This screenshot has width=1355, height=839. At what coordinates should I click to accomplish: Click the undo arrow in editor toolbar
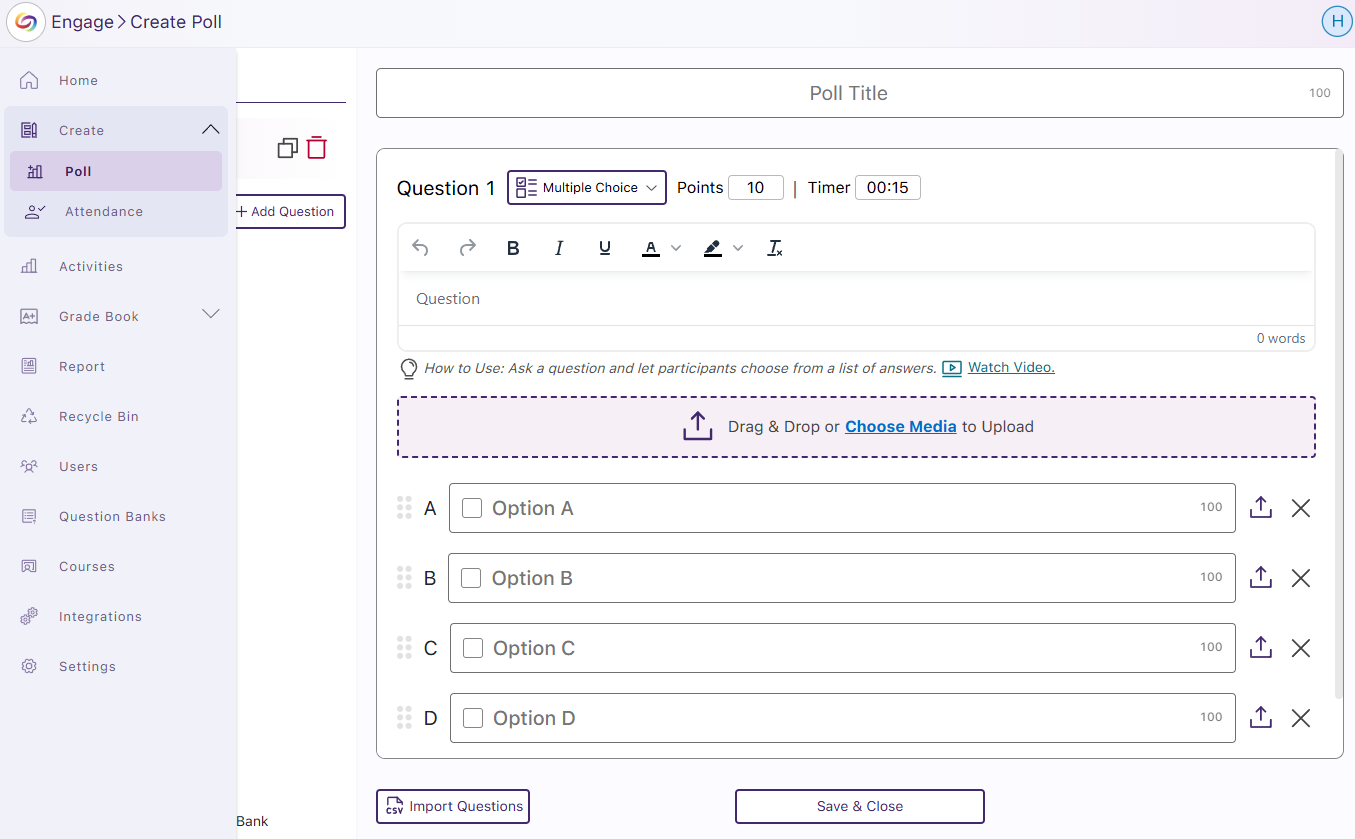pyautogui.click(x=421, y=248)
